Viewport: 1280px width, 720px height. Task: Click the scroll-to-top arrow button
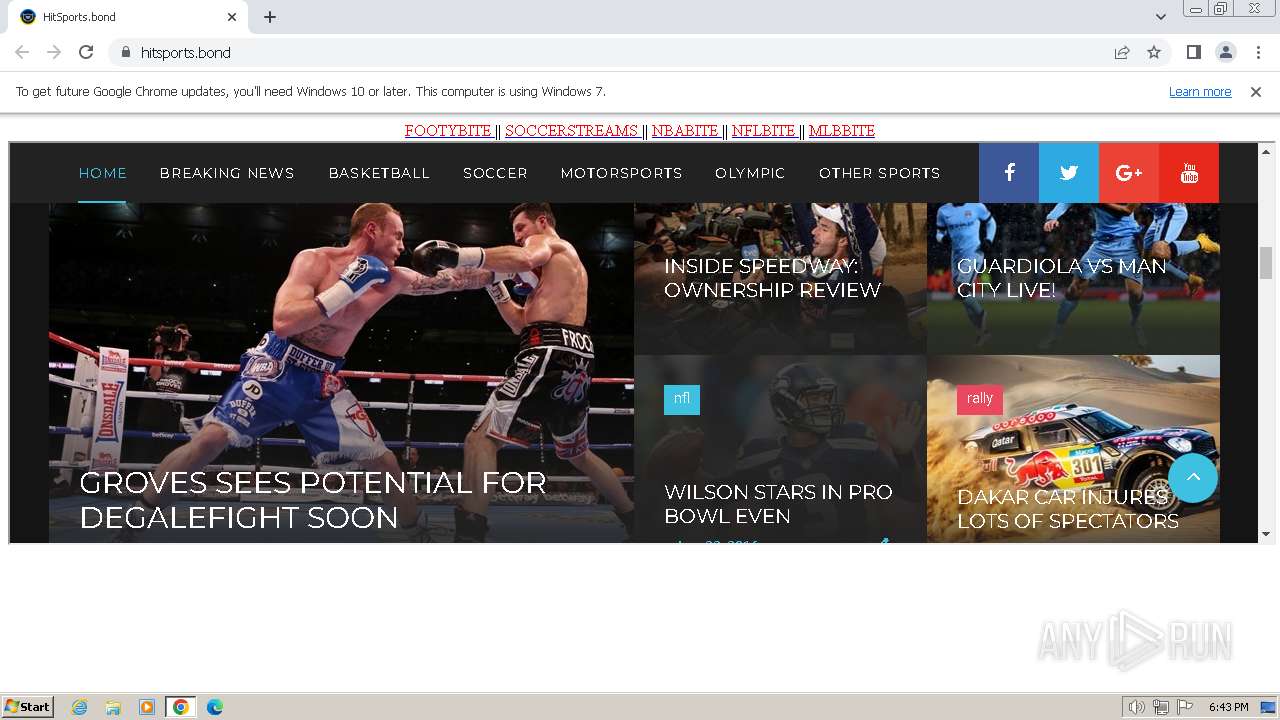pos(1193,478)
